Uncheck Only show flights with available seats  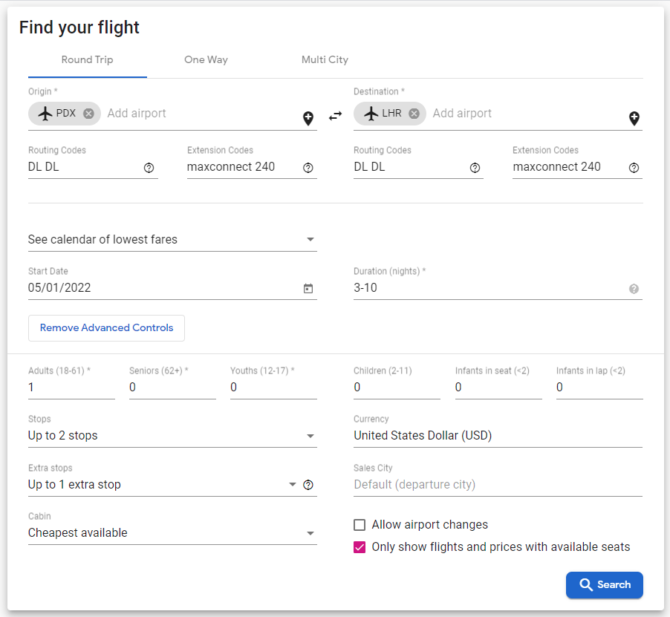click(359, 547)
